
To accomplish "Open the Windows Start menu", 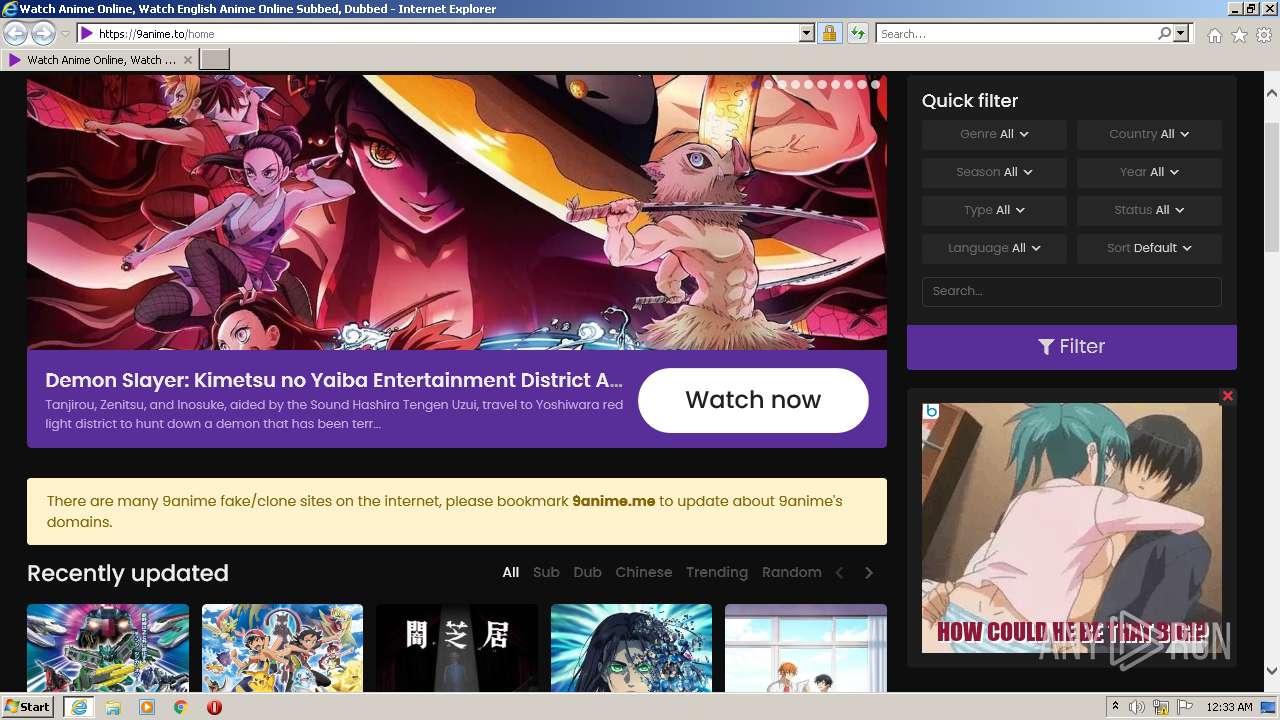I will pos(28,707).
